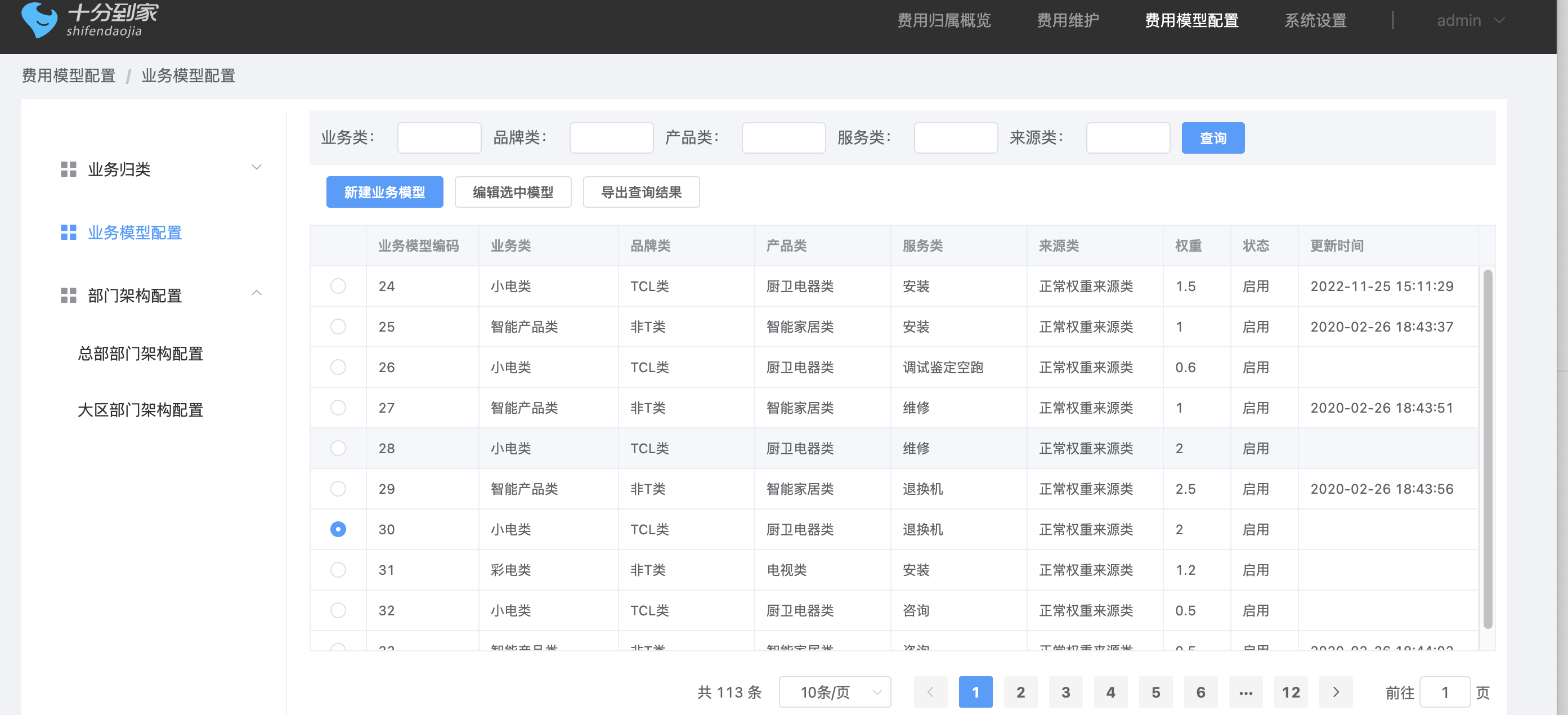Screen dimensions: 1568x715
Task: Go to page 2
Action: point(1020,691)
